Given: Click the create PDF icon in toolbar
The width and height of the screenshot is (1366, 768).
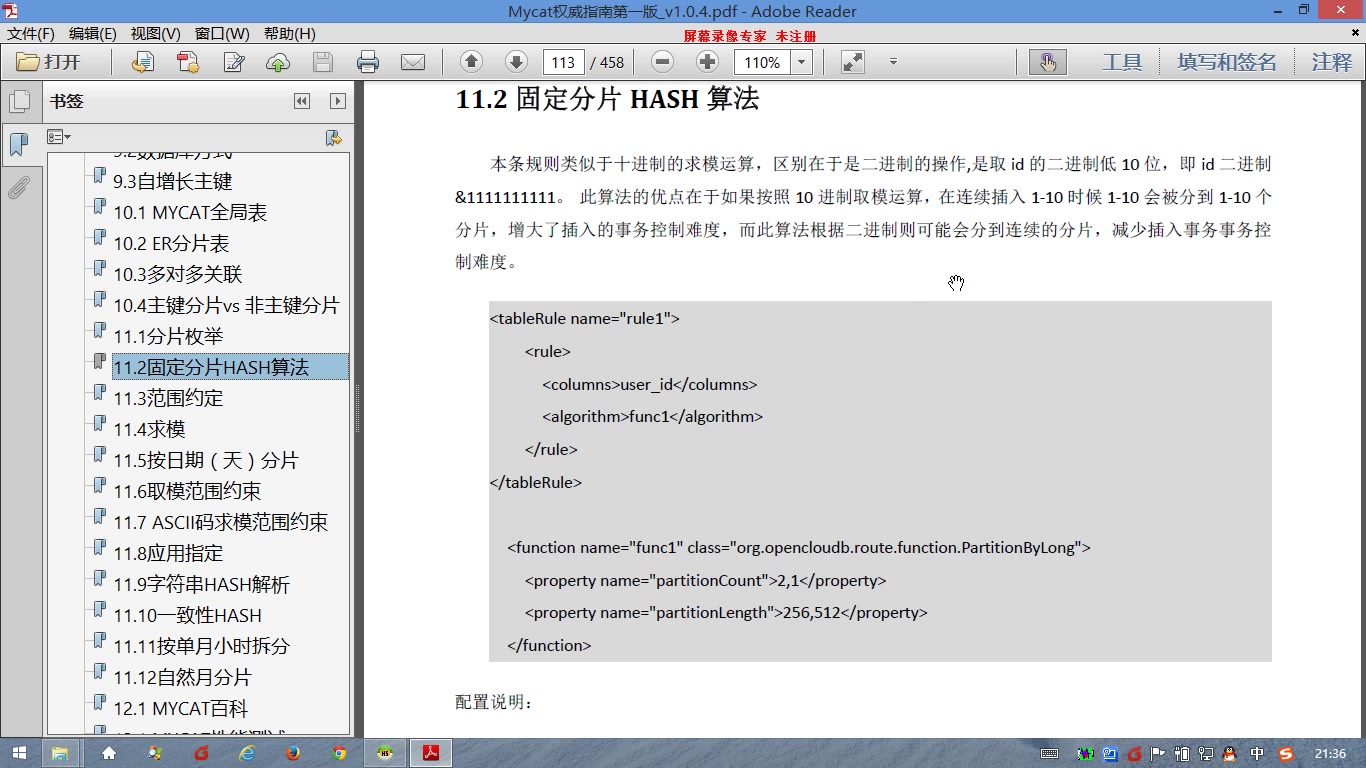Looking at the screenshot, I should coord(188,62).
